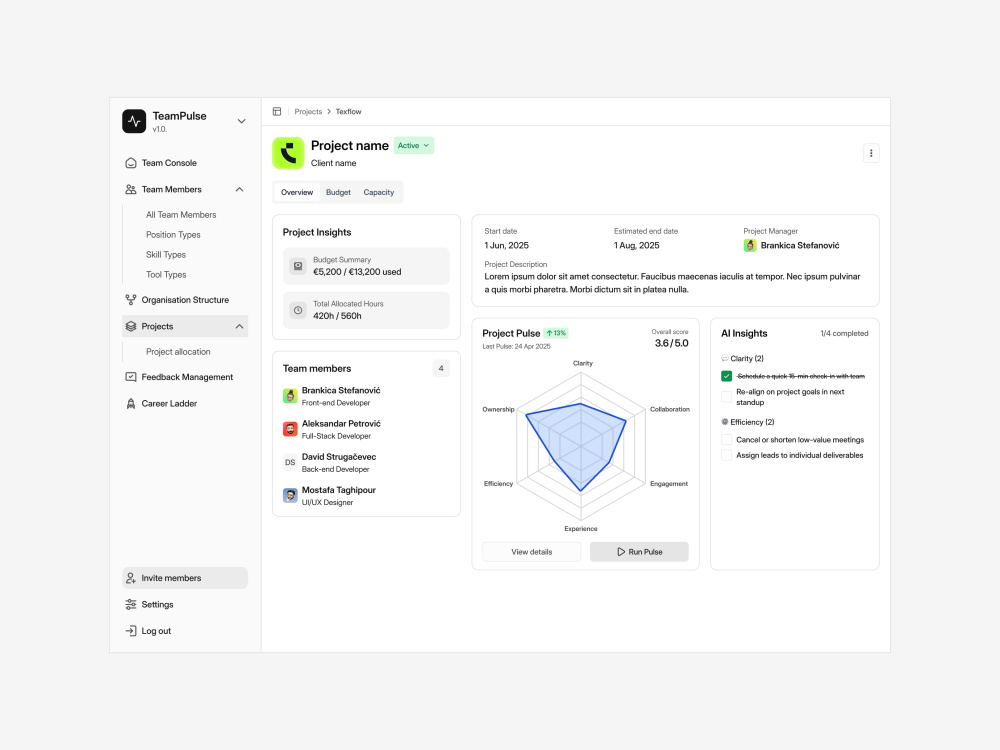Click Brankica Stefanović avatar in Team members
1000x750 pixels.
290,396
